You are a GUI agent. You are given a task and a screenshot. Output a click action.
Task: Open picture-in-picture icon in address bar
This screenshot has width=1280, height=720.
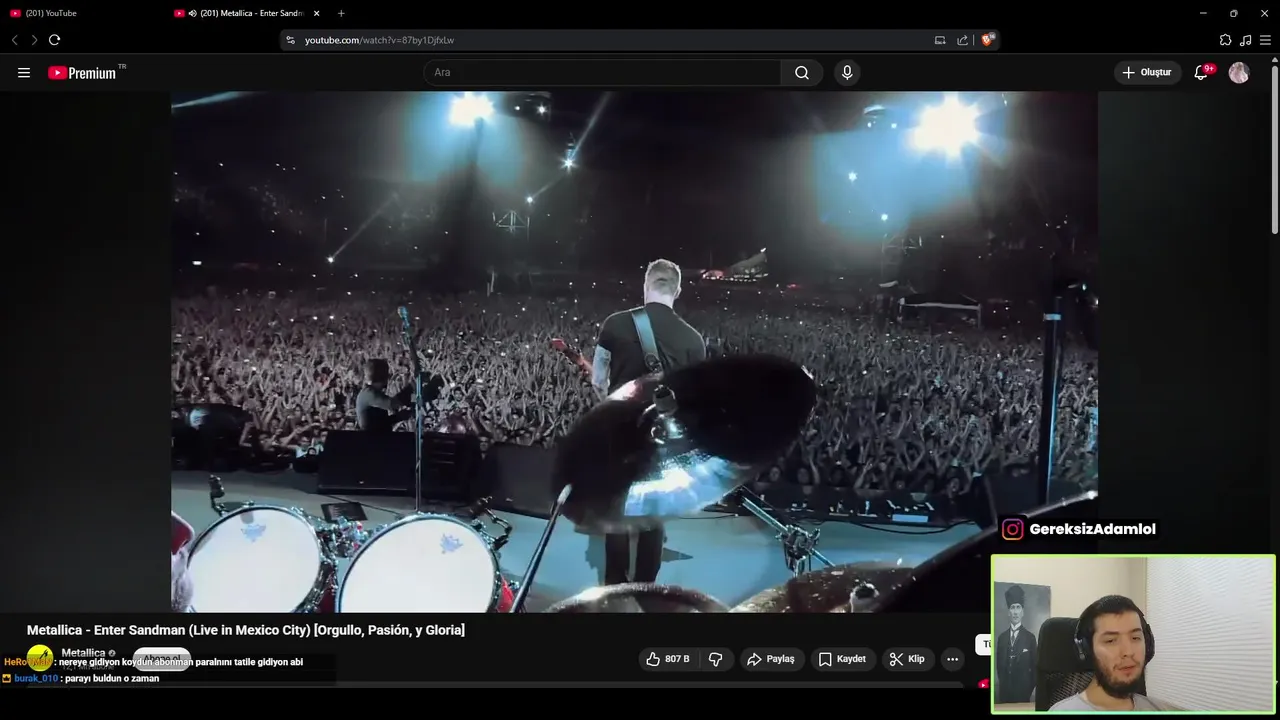940,40
